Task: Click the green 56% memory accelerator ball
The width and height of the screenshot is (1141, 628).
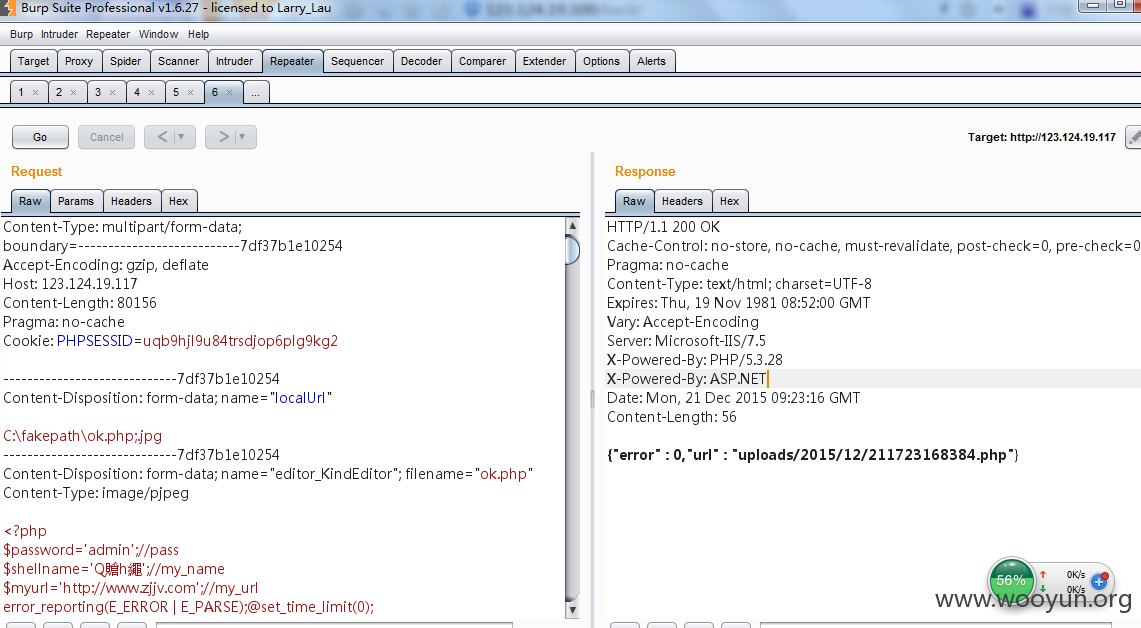Action: (1011, 581)
